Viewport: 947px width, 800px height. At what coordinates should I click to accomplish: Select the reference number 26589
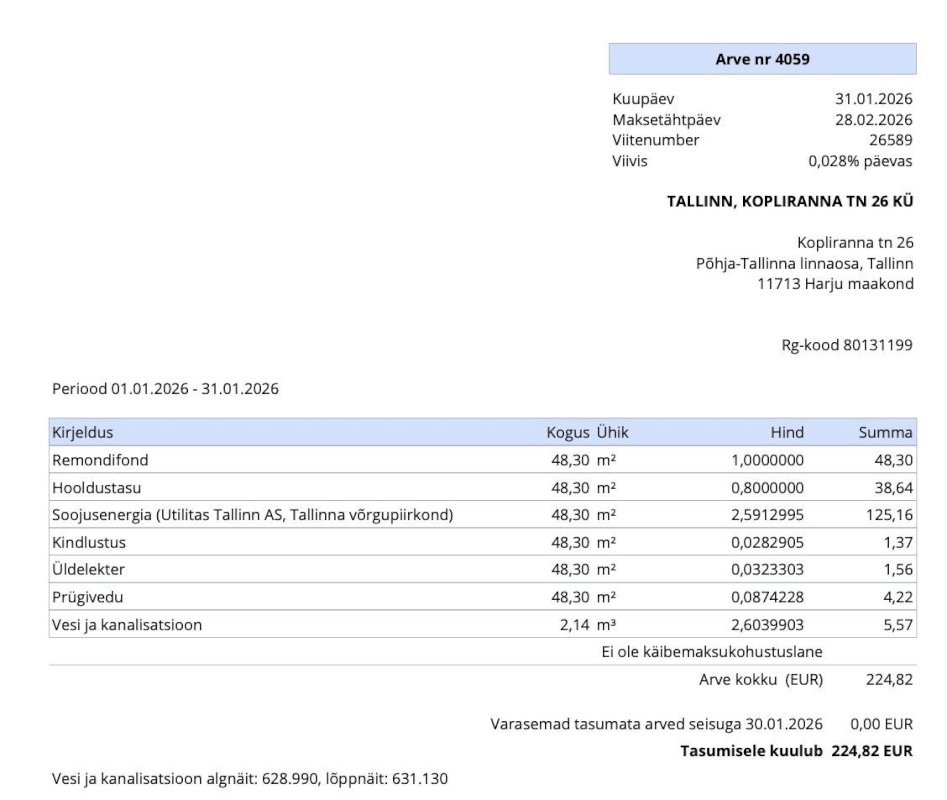point(891,140)
